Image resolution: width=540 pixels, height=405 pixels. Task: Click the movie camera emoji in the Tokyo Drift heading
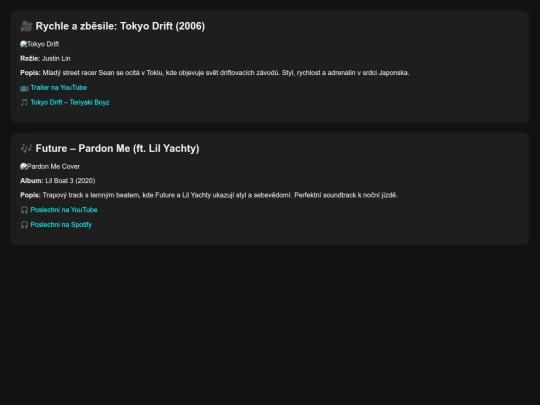pos(26,26)
